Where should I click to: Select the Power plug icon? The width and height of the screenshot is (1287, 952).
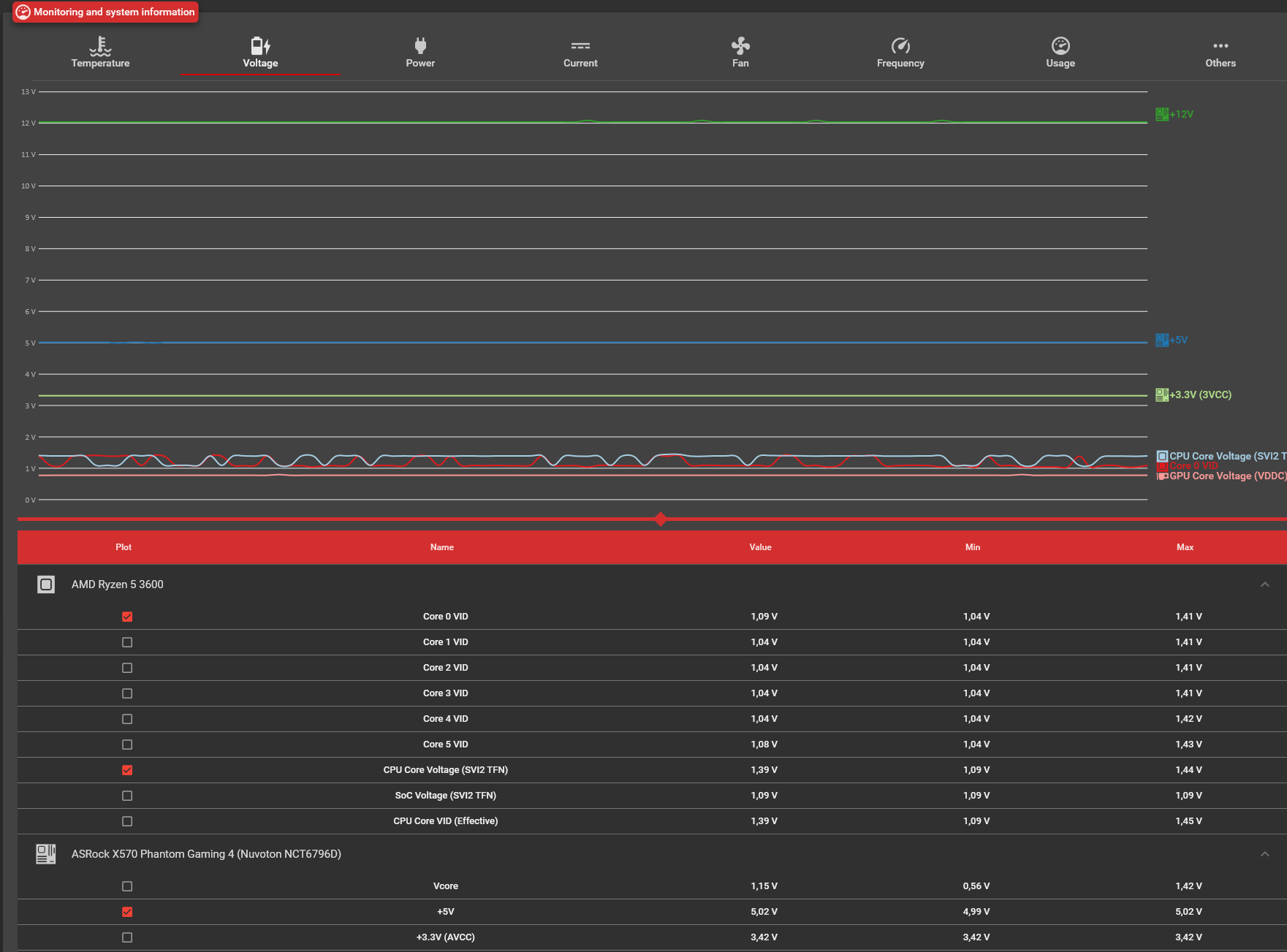(420, 46)
